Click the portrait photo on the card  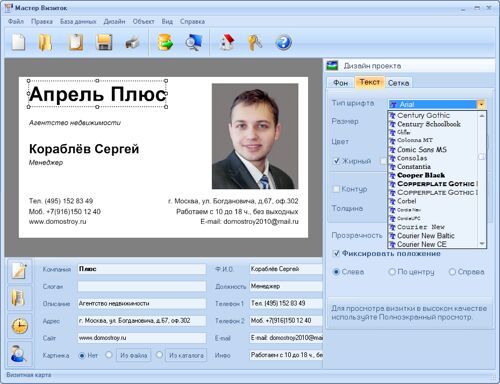coord(255,136)
